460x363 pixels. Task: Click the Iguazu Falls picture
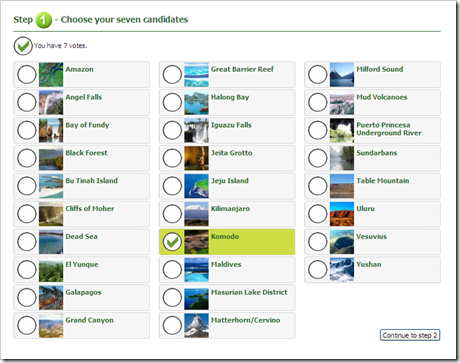[196, 130]
